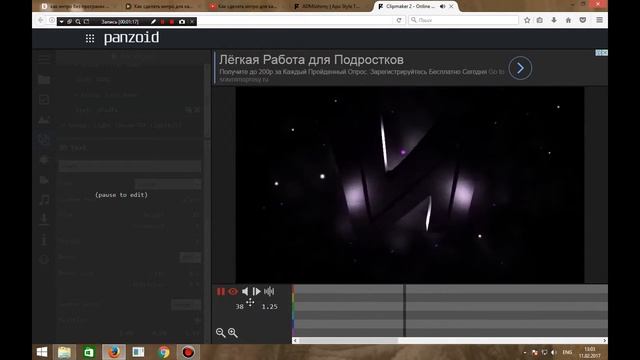
Task: Click the recorder magnifier icon
Action: tap(78, 22)
